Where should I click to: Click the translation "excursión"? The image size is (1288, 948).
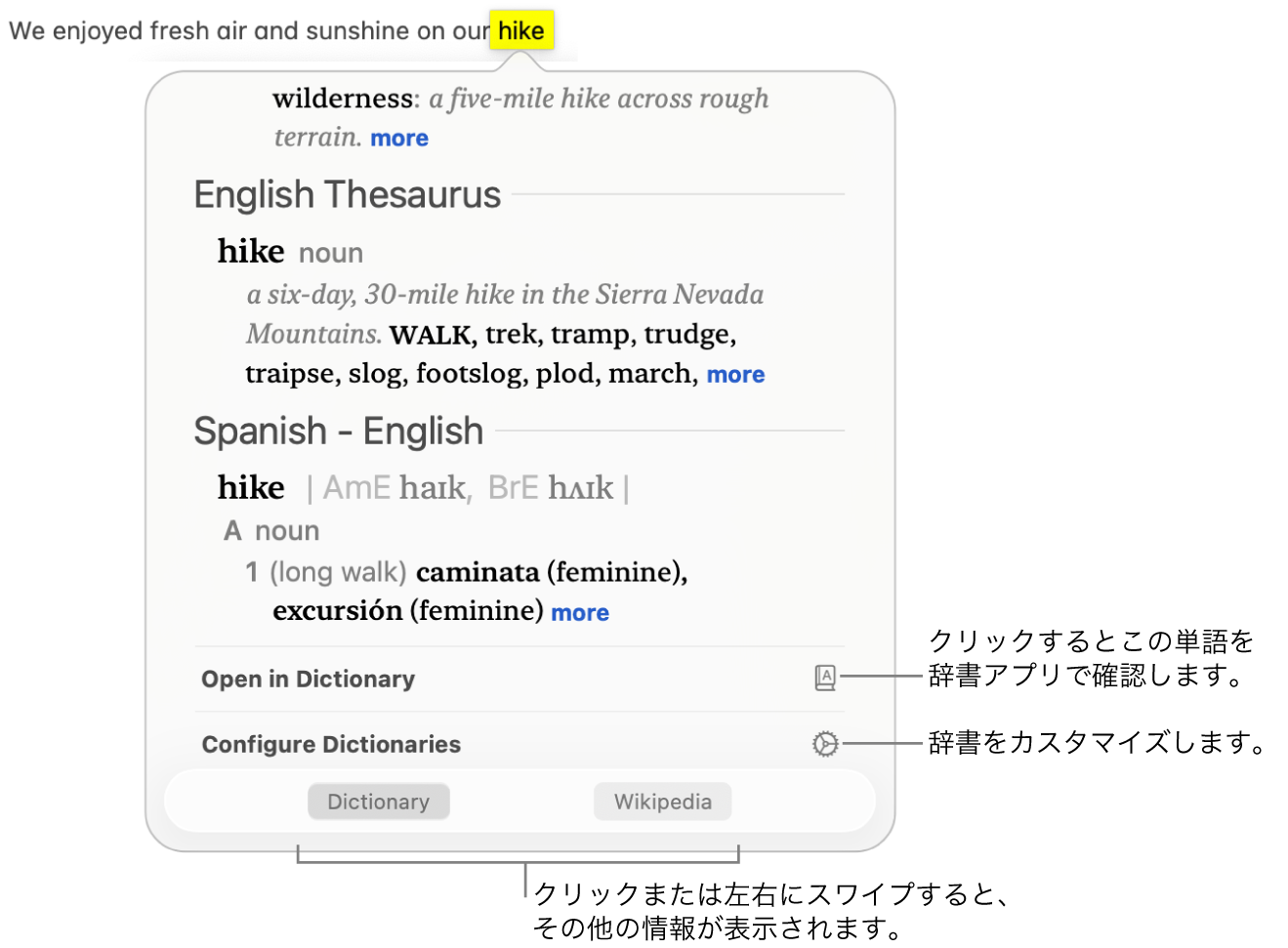point(337,611)
